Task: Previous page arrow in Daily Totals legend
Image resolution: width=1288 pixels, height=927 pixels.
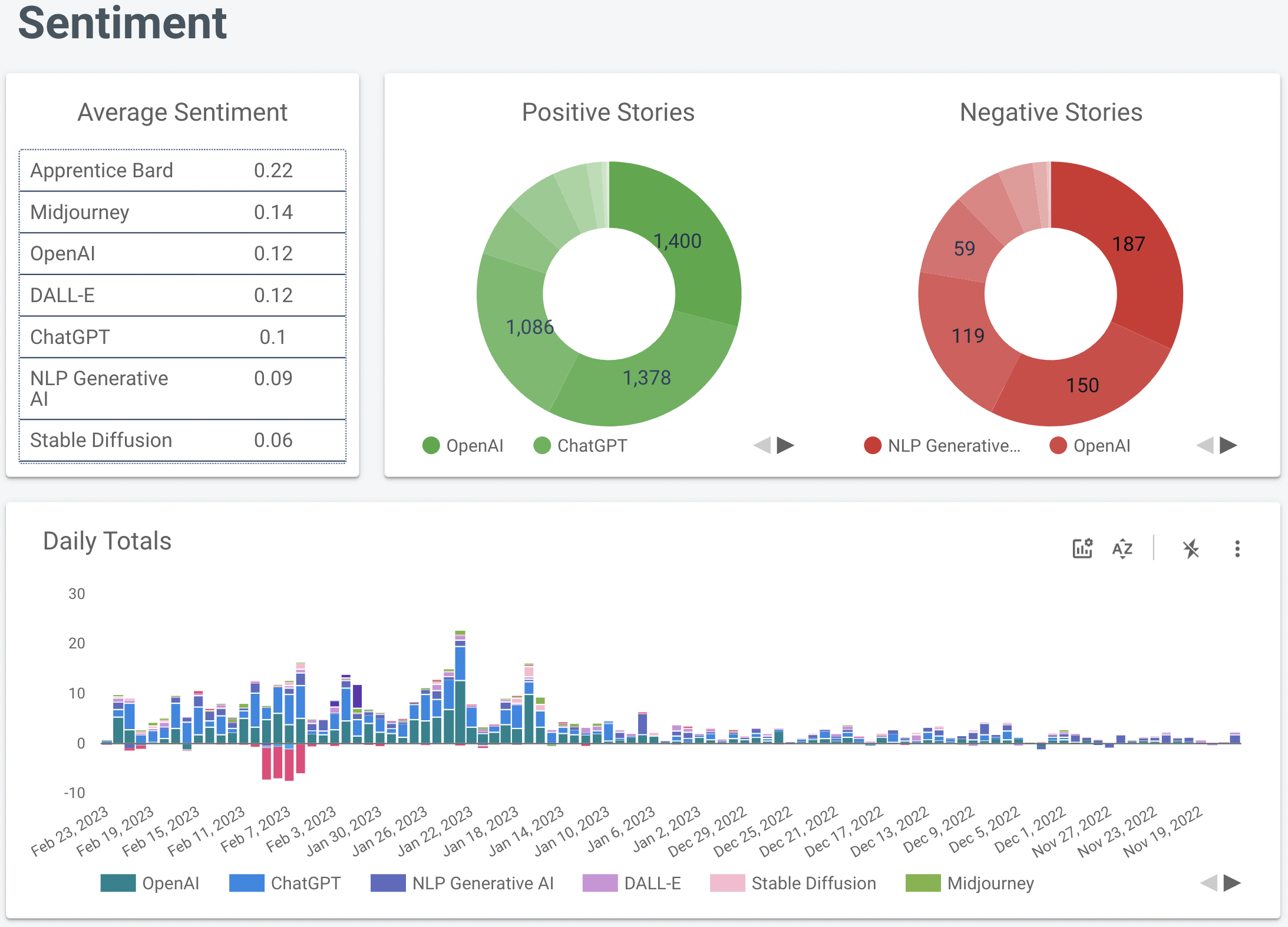Action: 1208,883
